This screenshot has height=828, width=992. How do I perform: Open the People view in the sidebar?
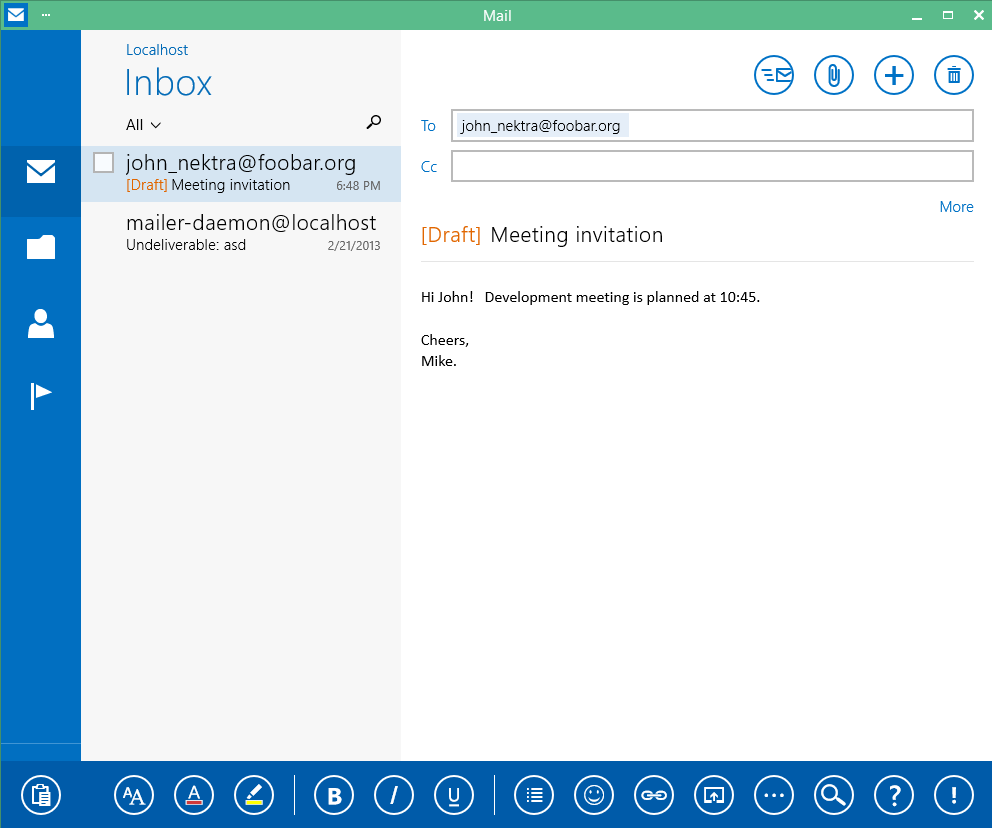[x=41, y=323]
